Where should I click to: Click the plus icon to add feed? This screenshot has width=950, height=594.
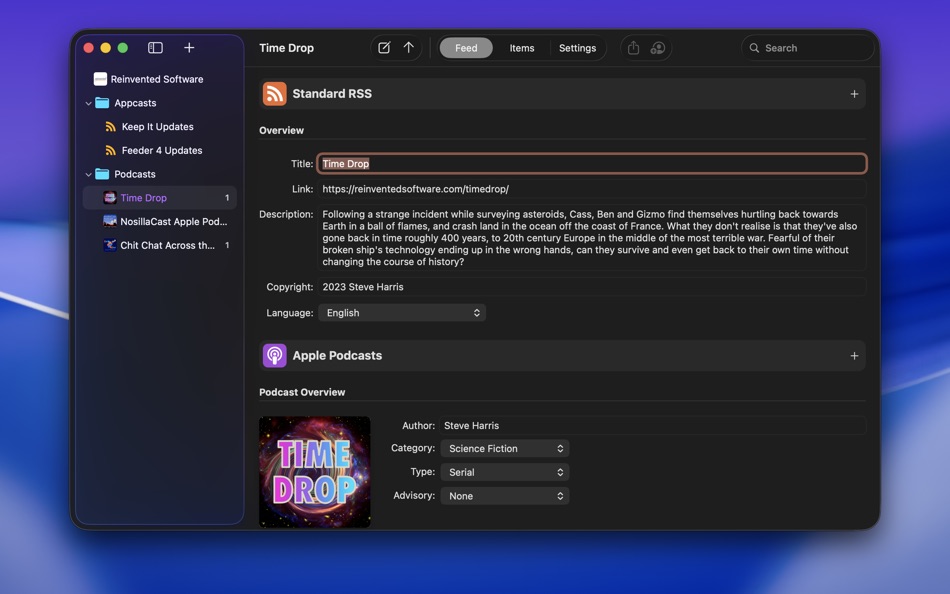coord(189,48)
